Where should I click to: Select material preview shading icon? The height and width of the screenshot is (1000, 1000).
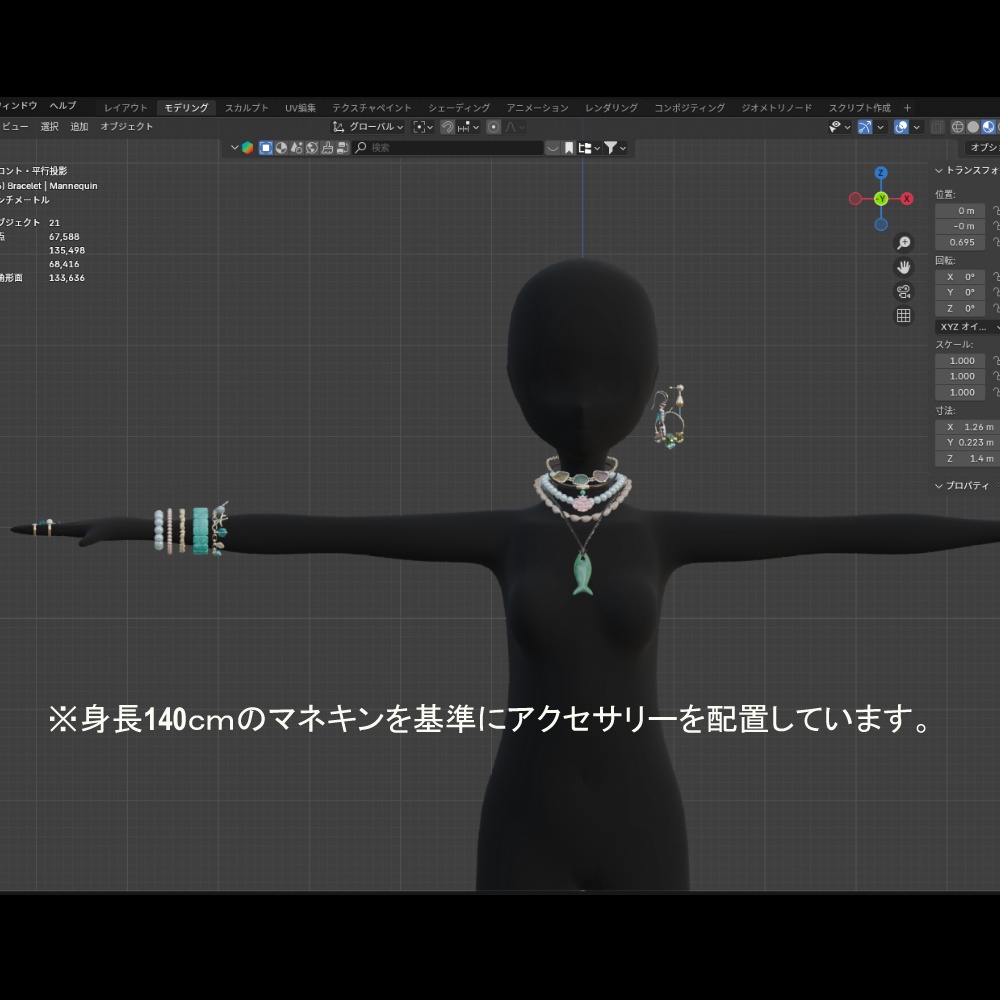(x=988, y=127)
